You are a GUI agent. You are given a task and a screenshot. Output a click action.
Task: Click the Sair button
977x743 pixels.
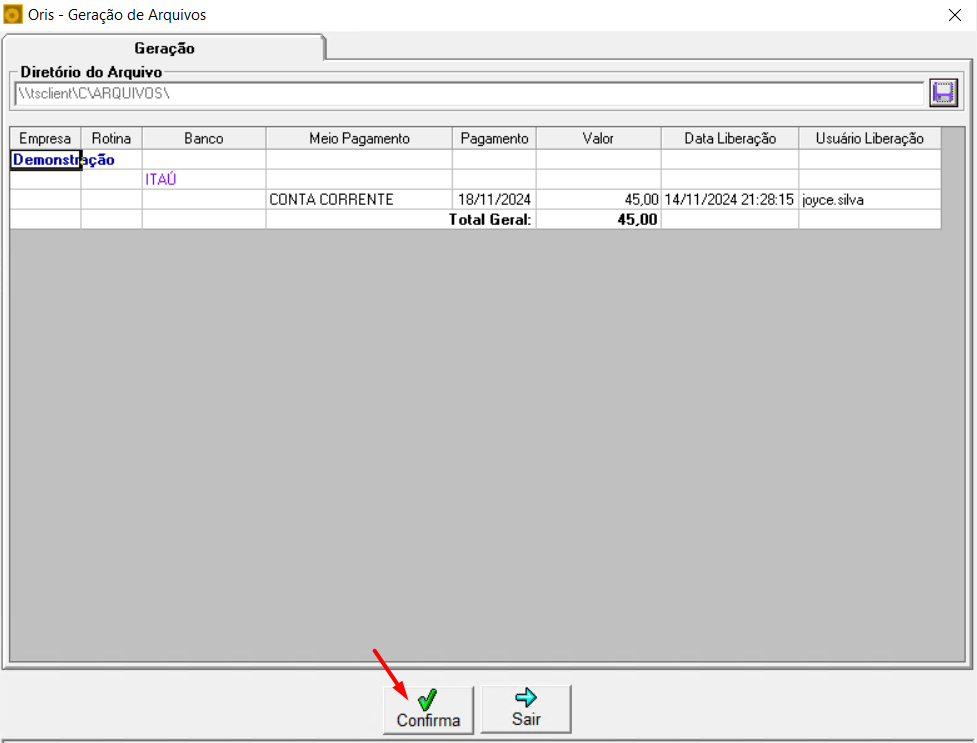526,709
